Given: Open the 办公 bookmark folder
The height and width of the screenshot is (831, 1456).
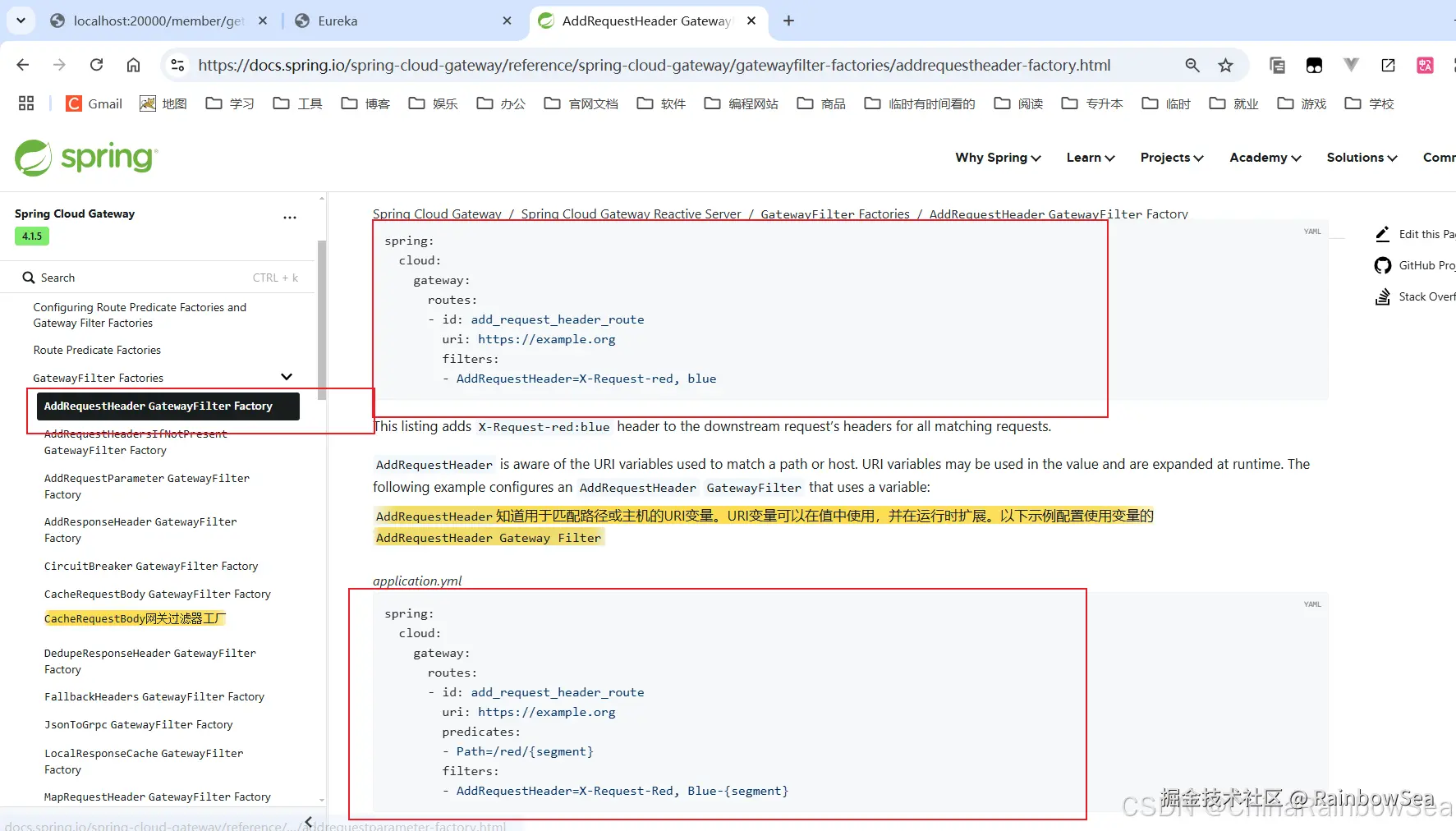Looking at the screenshot, I should (x=501, y=103).
